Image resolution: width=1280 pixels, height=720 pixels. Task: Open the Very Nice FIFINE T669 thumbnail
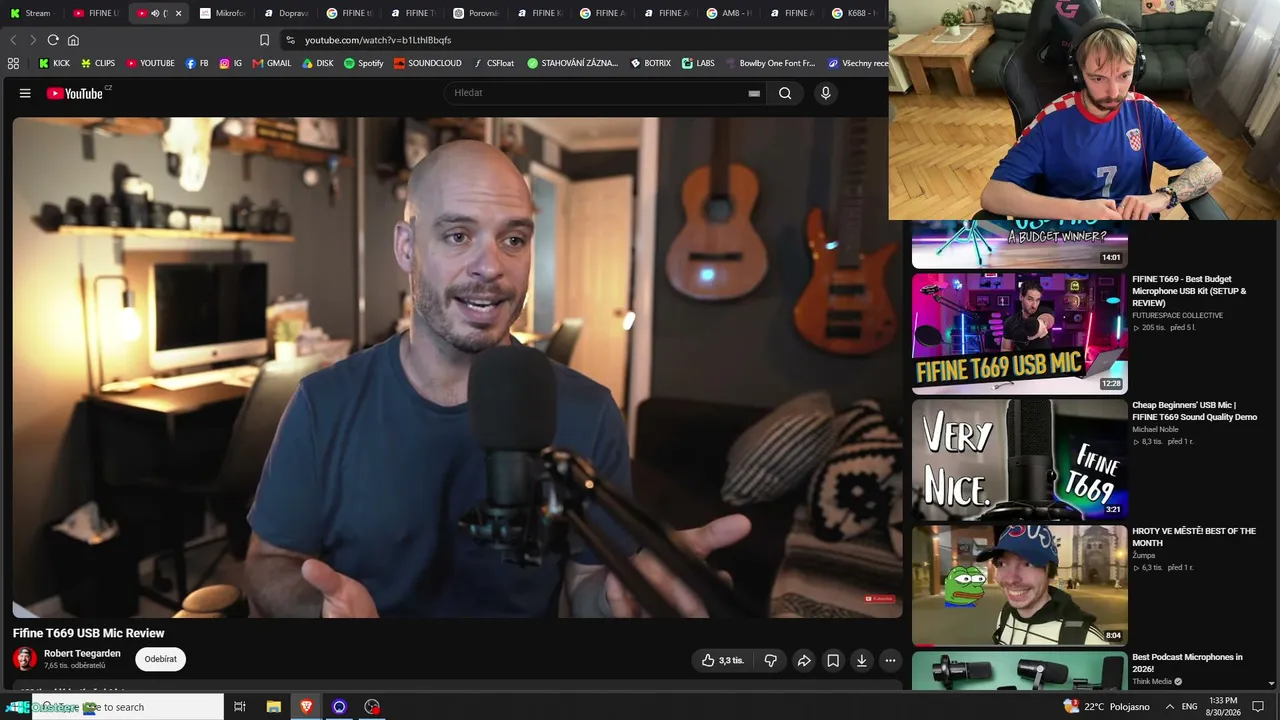point(1019,460)
